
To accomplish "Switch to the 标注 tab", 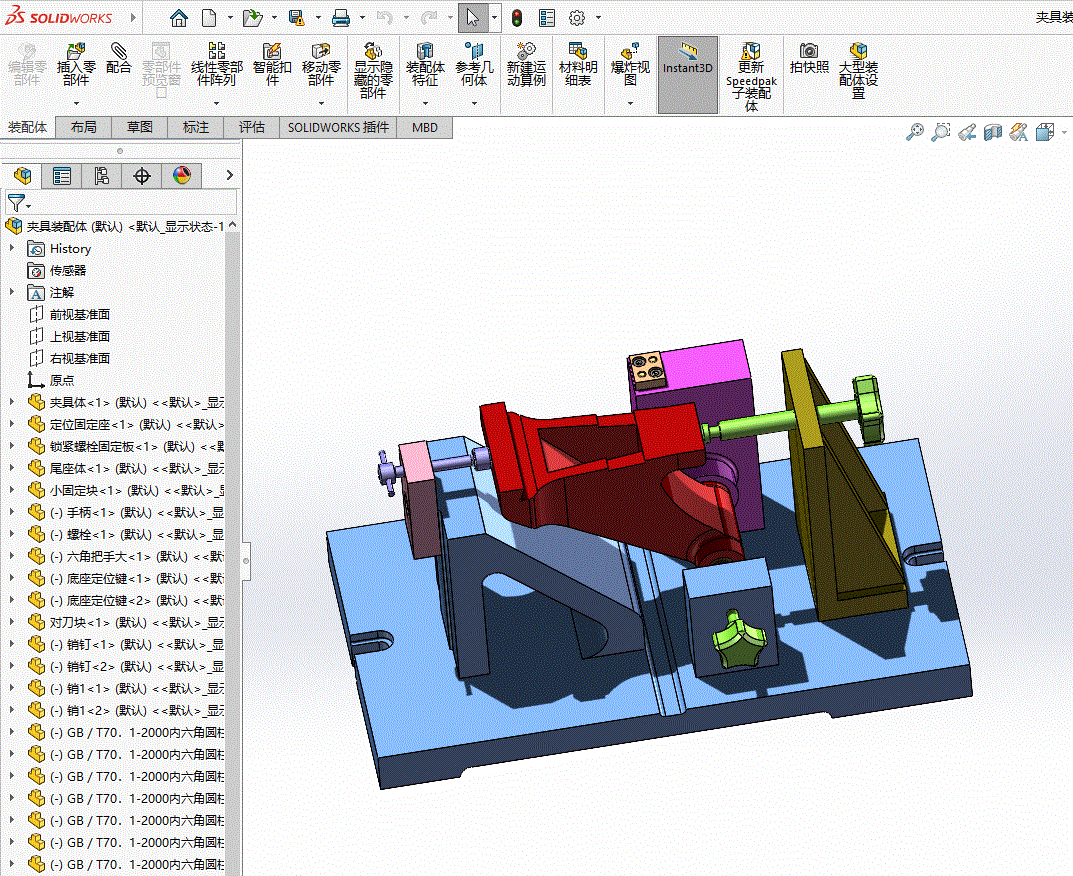I will [x=196, y=127].
